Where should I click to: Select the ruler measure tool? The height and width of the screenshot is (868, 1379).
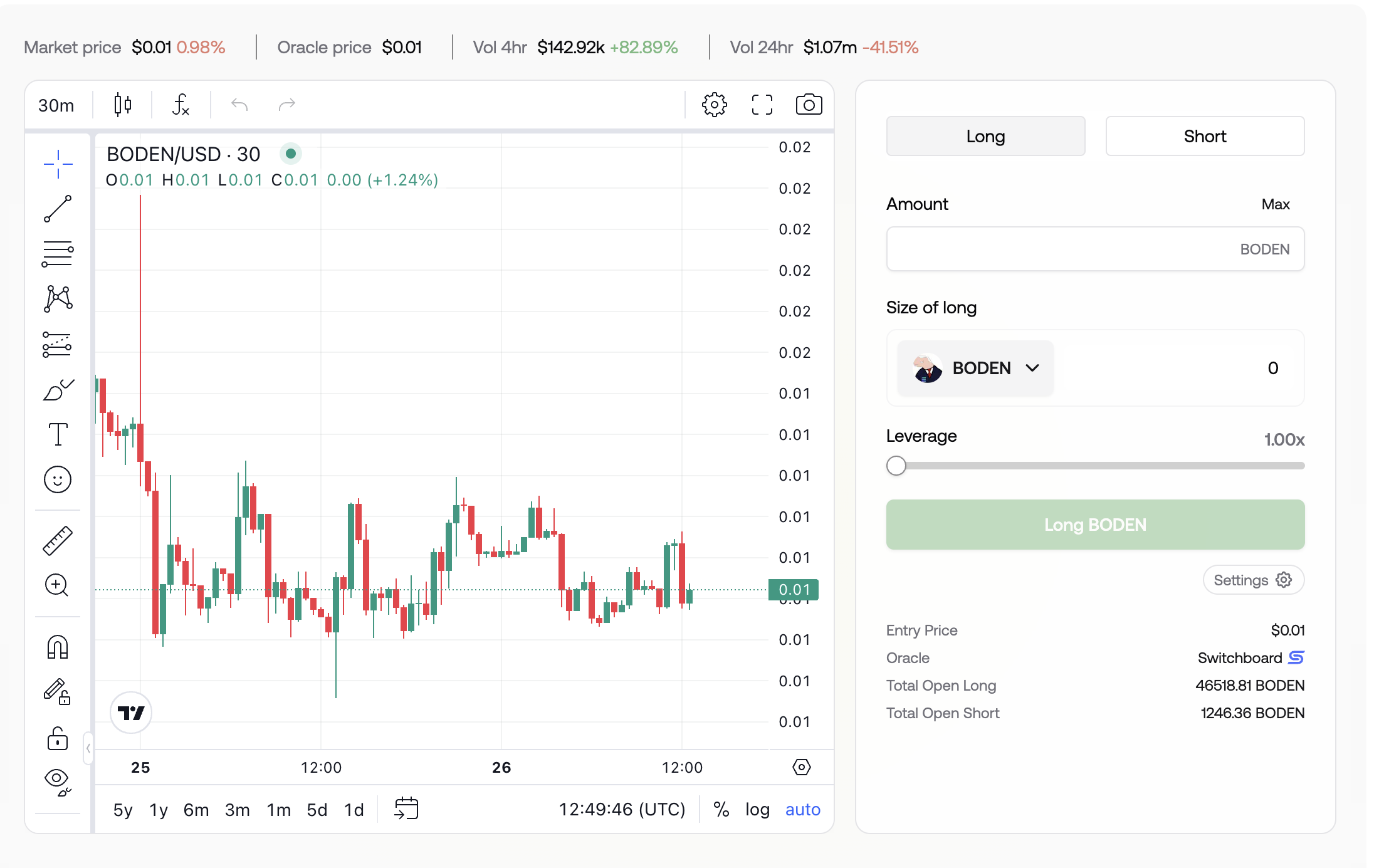(x=58, y=540)
